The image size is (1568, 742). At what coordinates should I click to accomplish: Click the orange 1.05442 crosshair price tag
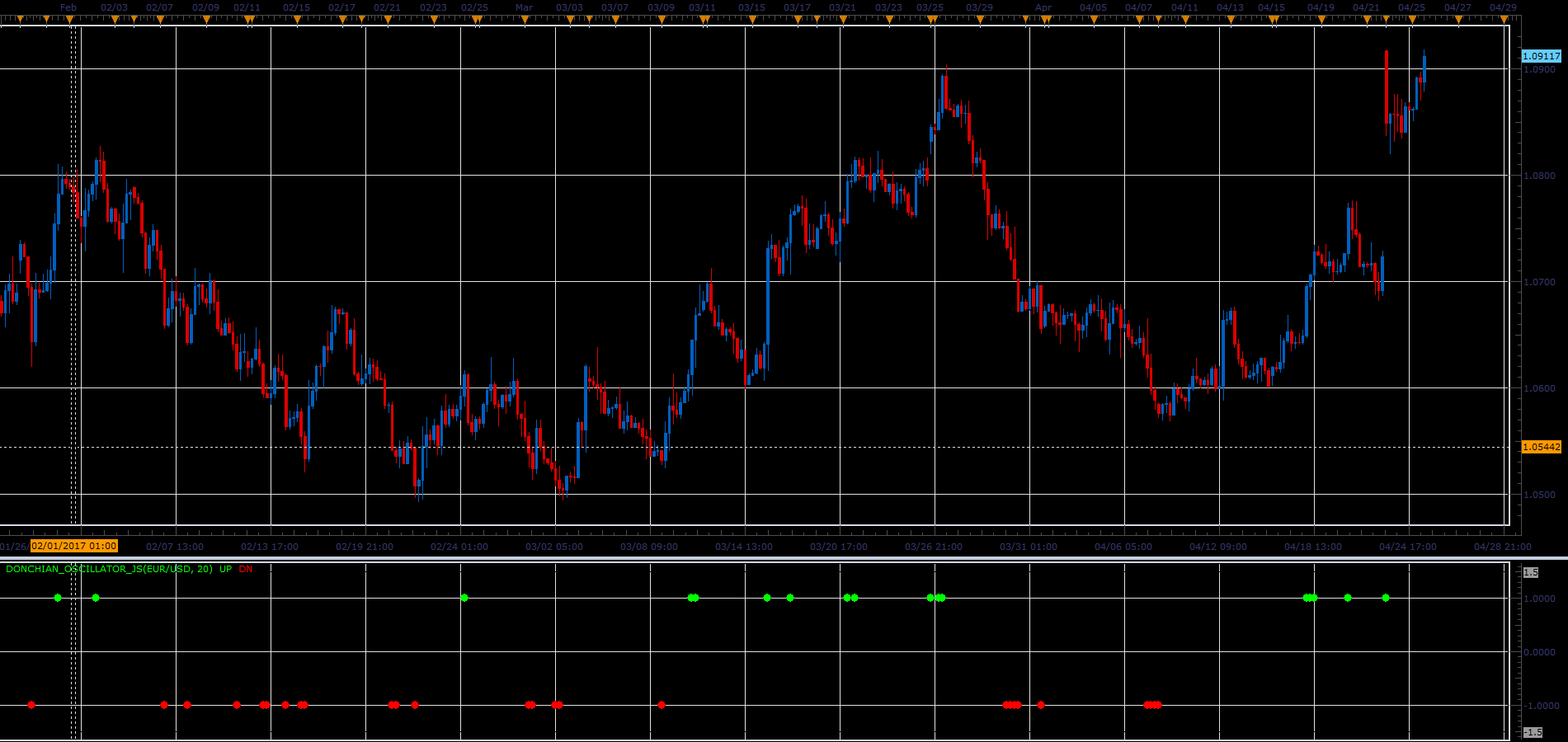click(1541, 447)
